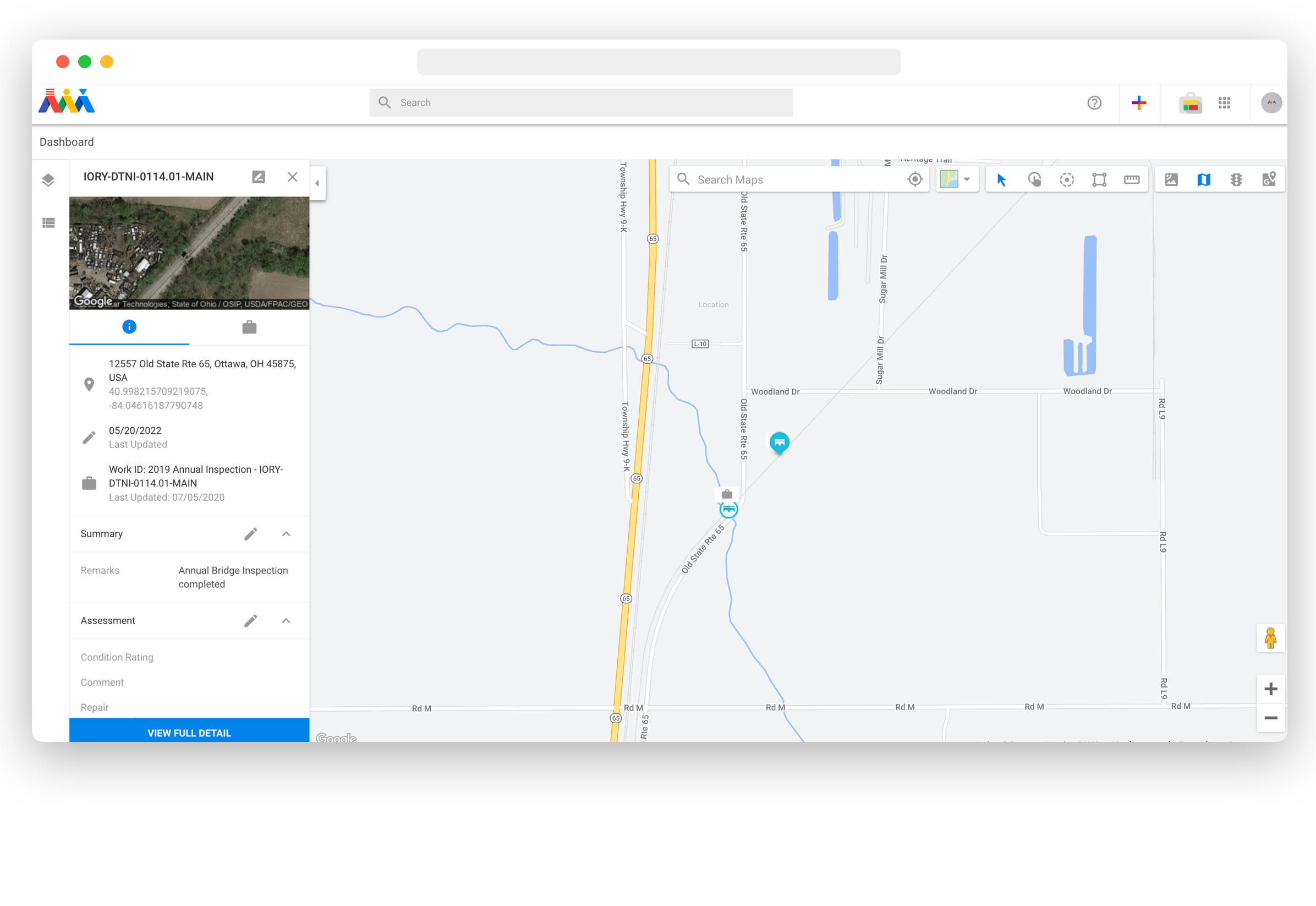The image size is (1316, 906).
Task: Click the edit asset icon beside IORY-DTNI-0114.01-MAIN
Action: 259,177
